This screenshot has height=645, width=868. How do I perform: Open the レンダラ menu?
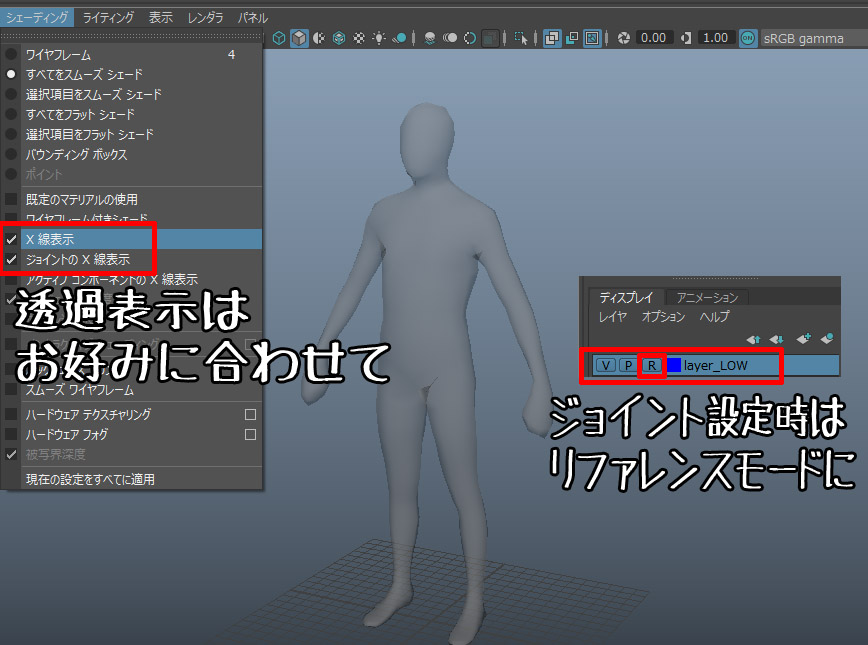[x=205, y=18]
